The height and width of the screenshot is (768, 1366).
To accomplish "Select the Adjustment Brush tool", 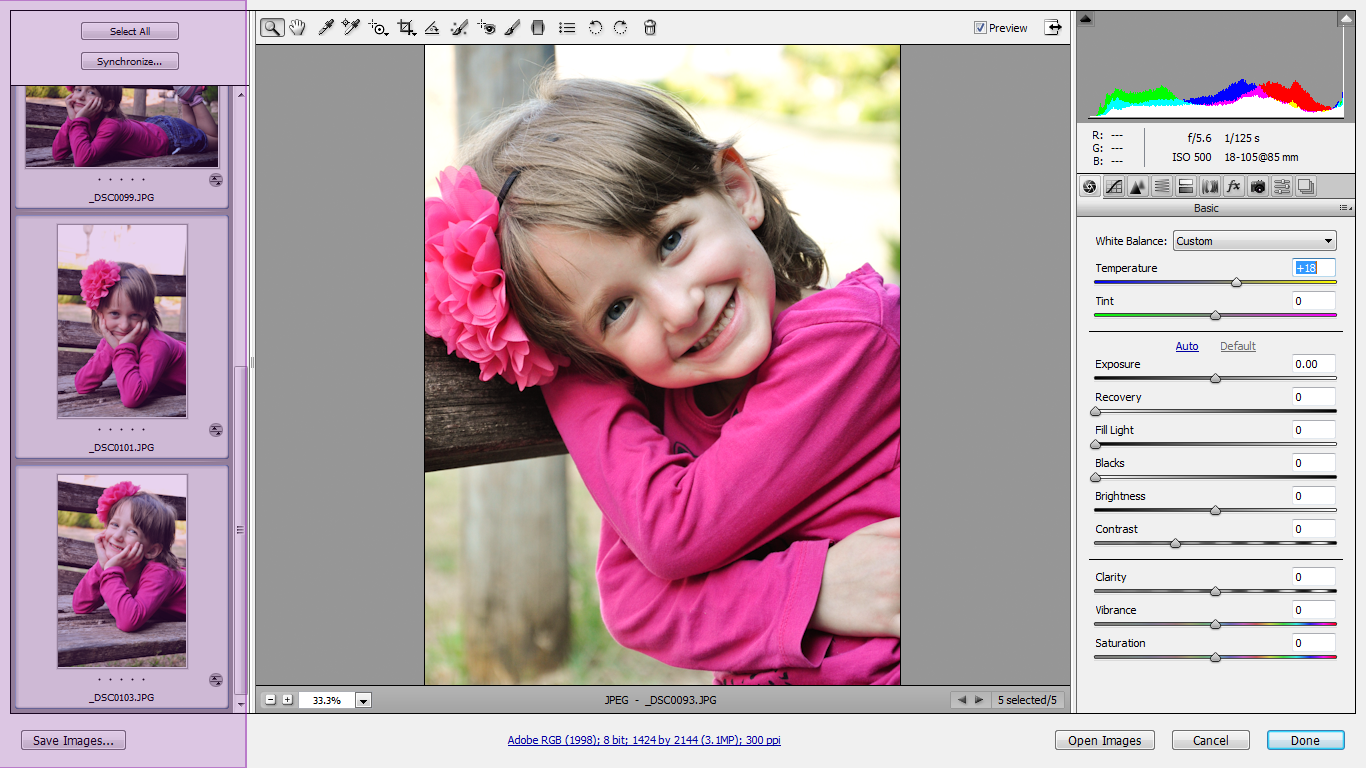I will click(x=512, y=28).
